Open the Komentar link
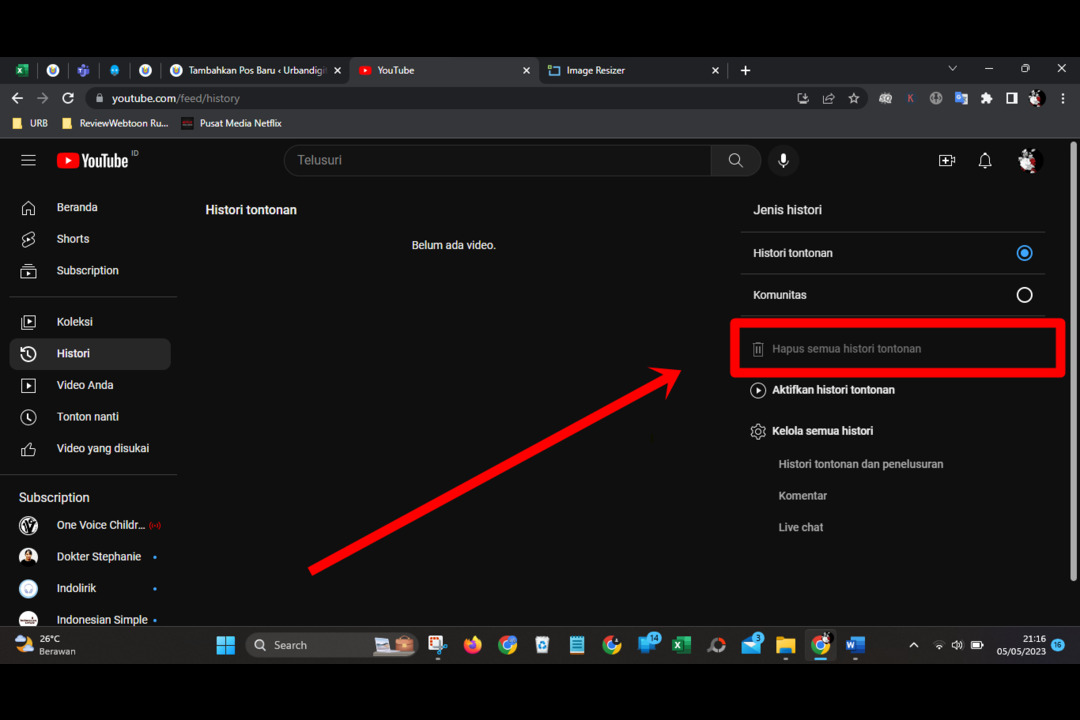The height and width of the screenshot is (720, 1080). [802, 496]
